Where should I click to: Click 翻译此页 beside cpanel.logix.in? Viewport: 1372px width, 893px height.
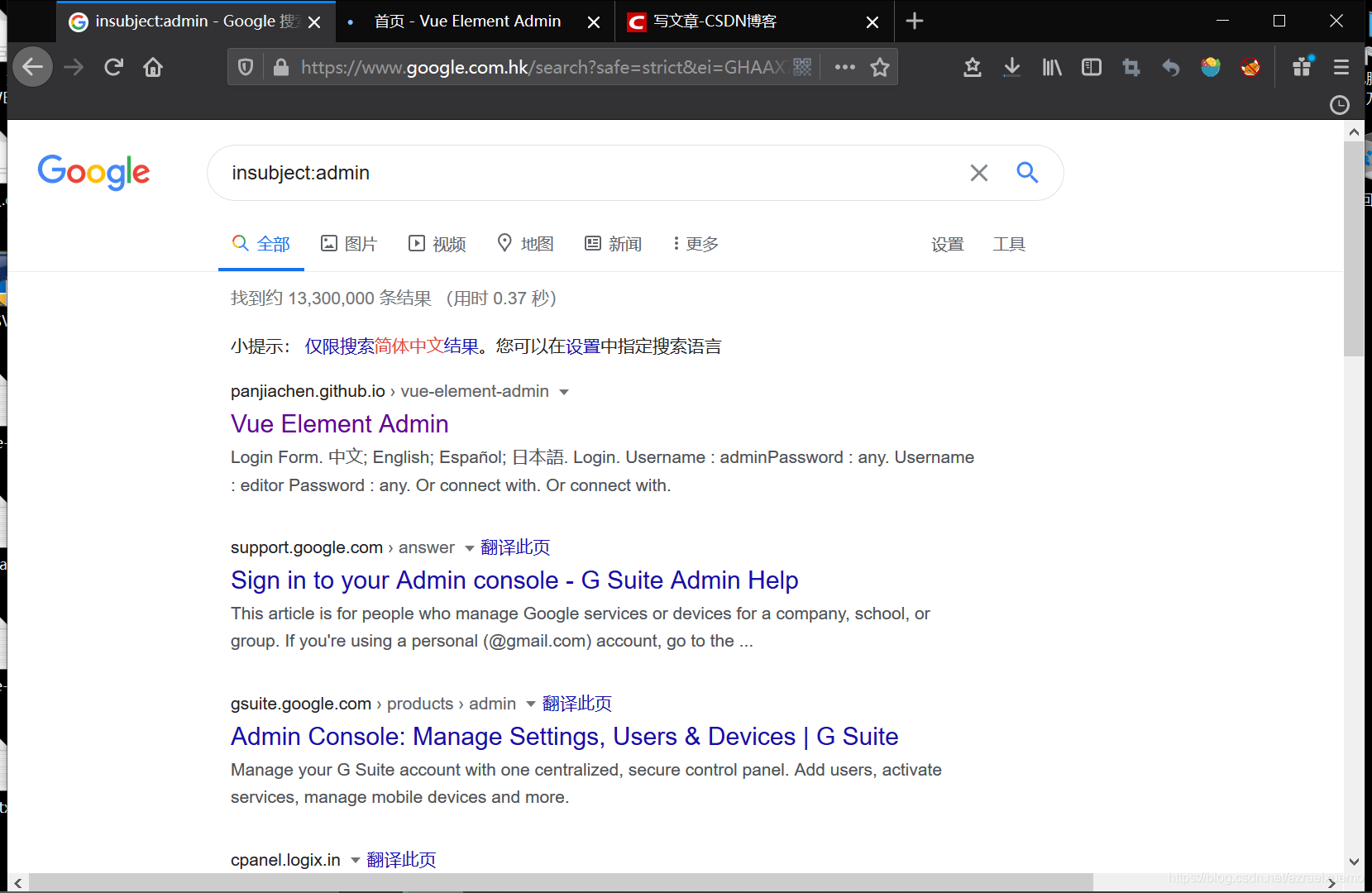point(401,860)
